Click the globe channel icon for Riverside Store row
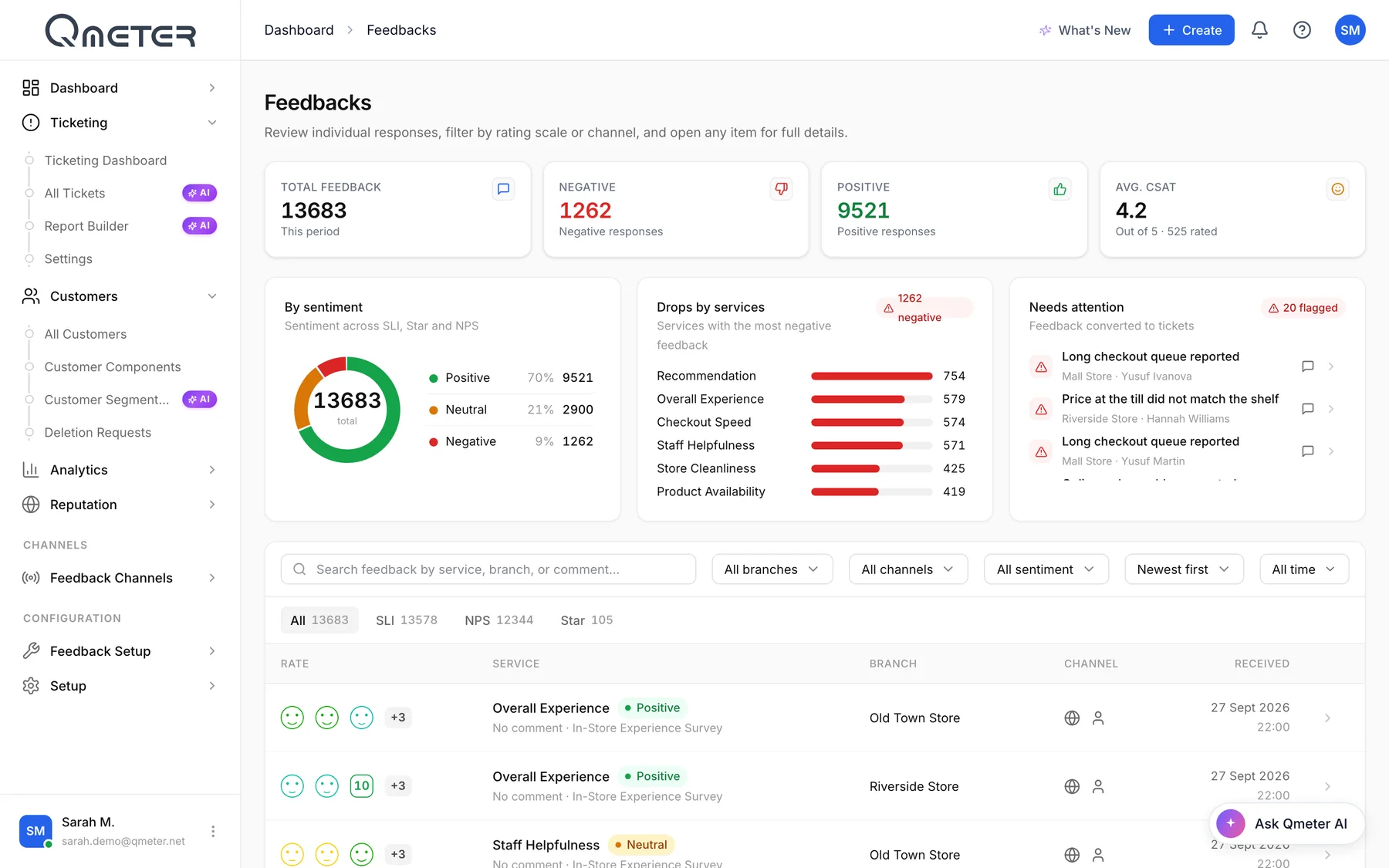Image resolution: width=1389 pixels, height=868 pixels. pos(1072,786)
